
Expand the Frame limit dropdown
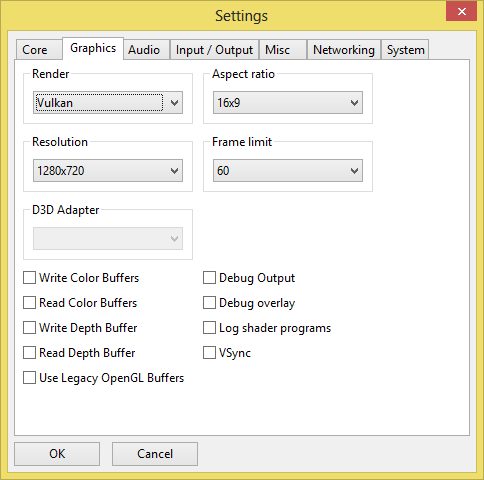[x=288, y=171]
